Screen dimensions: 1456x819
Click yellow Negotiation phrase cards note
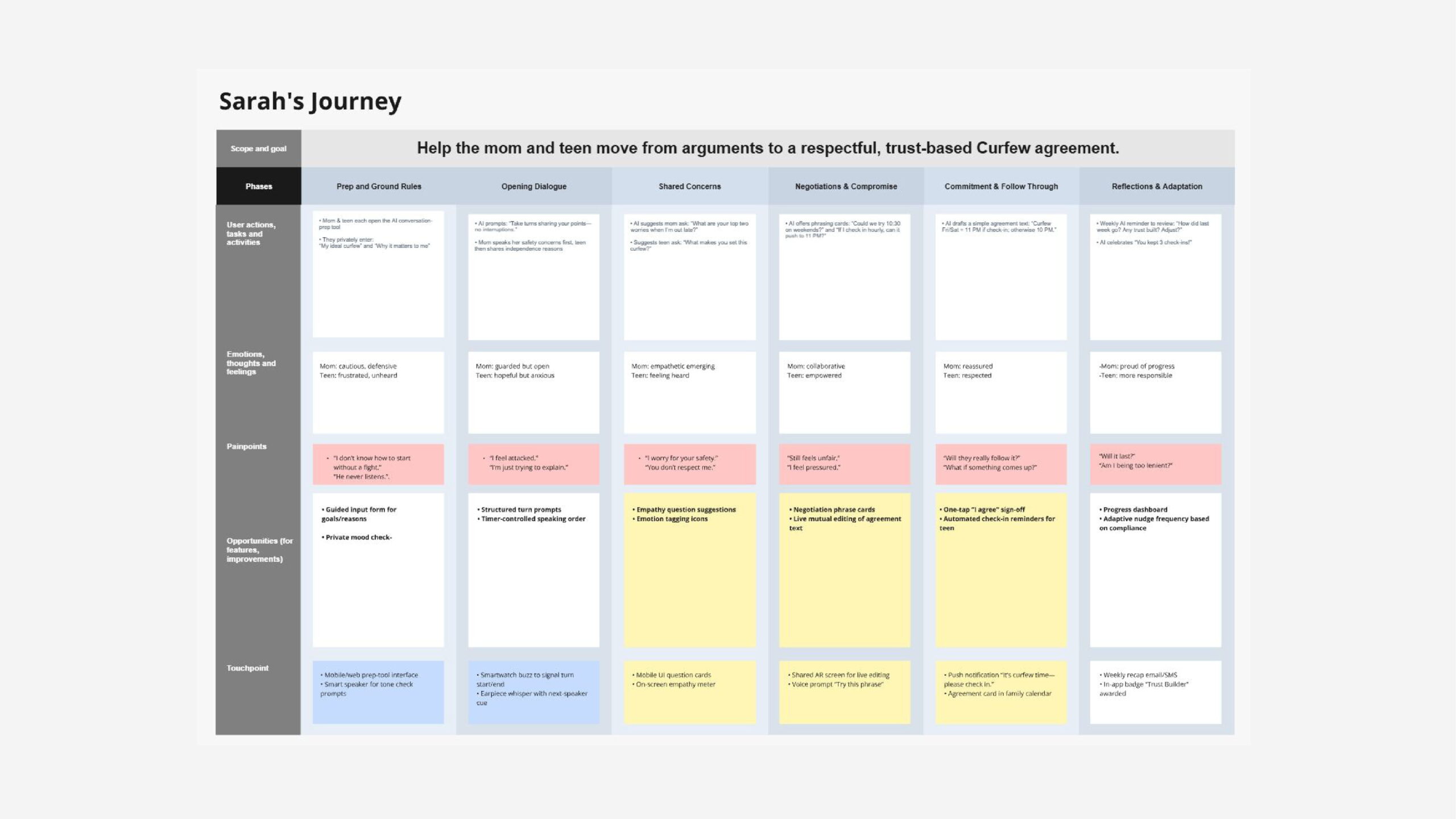click(x=844, y=570)
